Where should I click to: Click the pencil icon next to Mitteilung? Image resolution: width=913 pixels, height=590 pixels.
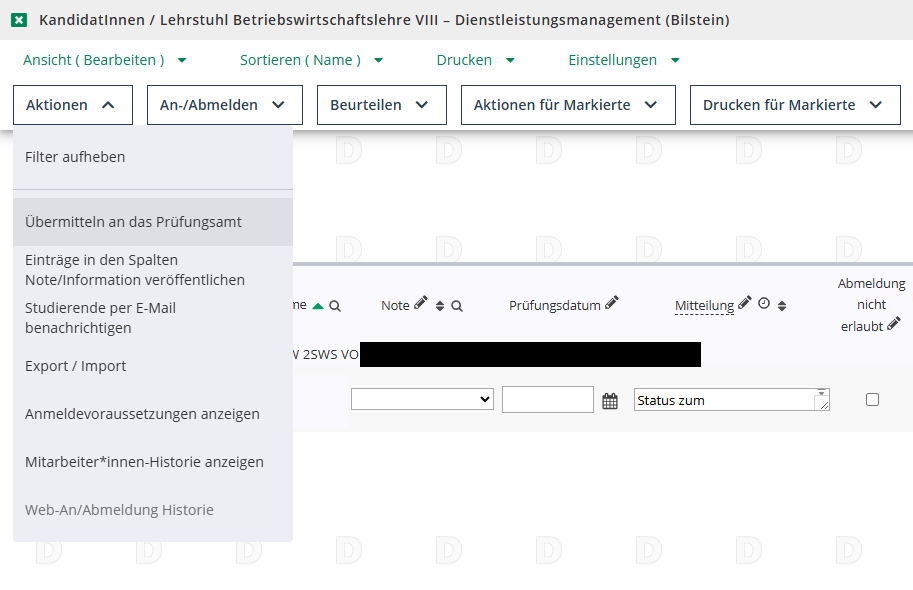pyautogui.click(x=745, y=304)
